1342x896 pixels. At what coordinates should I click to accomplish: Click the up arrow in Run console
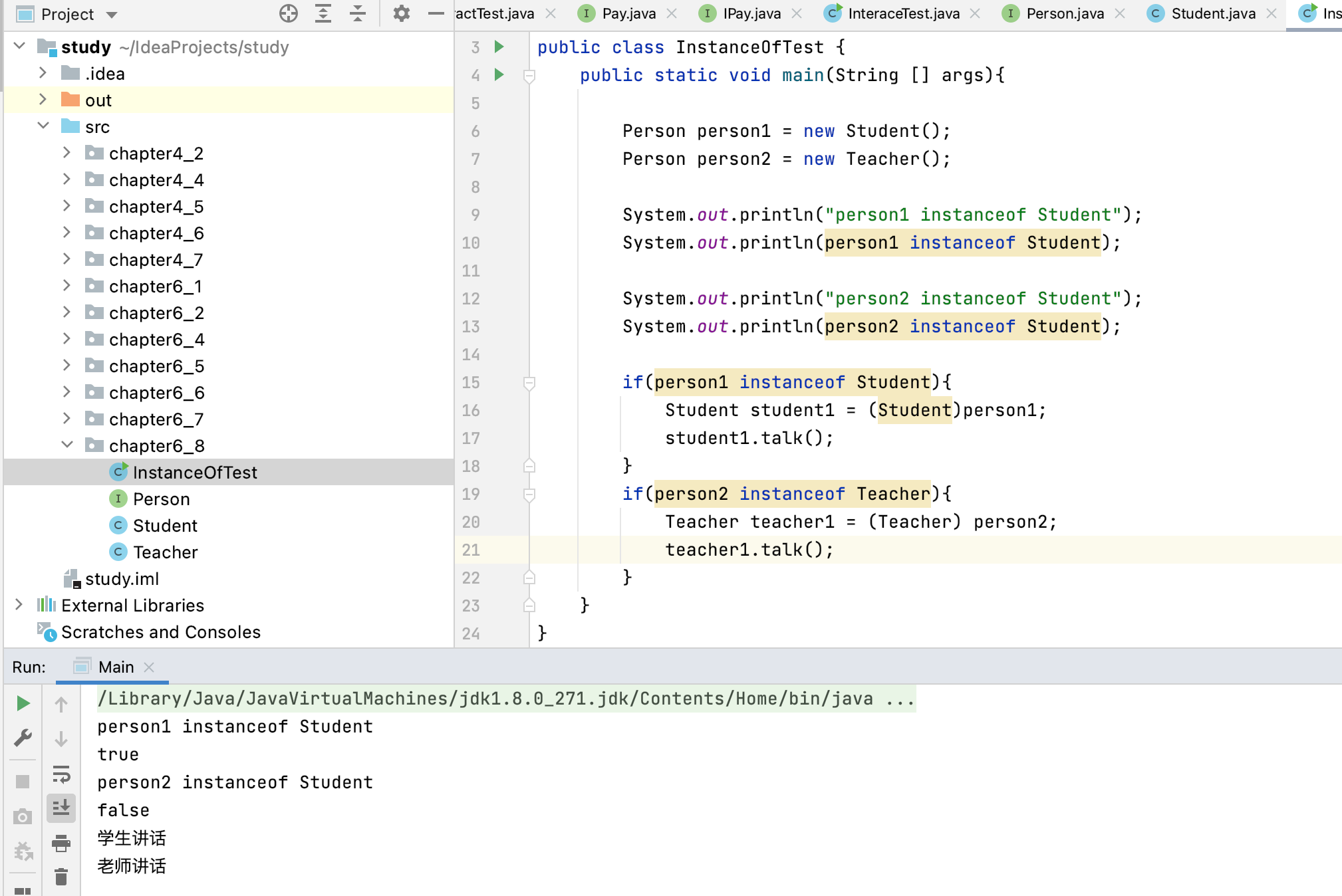point(61,704)
